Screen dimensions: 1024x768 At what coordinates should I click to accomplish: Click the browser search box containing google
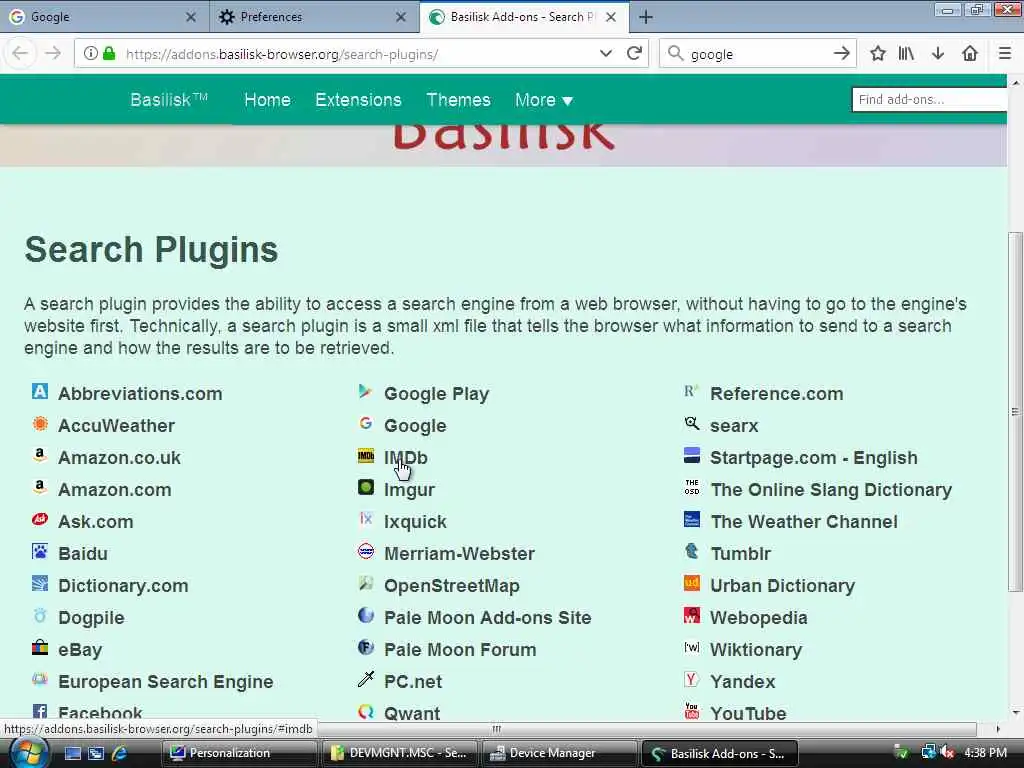(x=758, y=54)
